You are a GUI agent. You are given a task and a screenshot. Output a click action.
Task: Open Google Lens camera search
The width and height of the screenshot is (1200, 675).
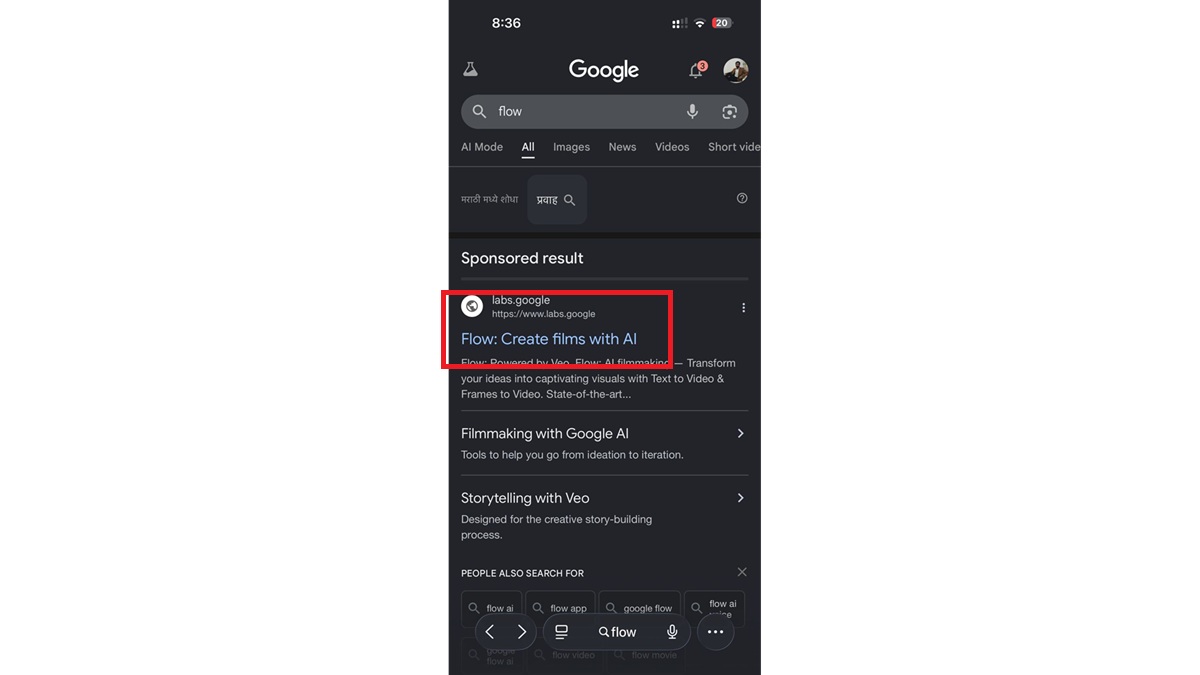(730, 111)
